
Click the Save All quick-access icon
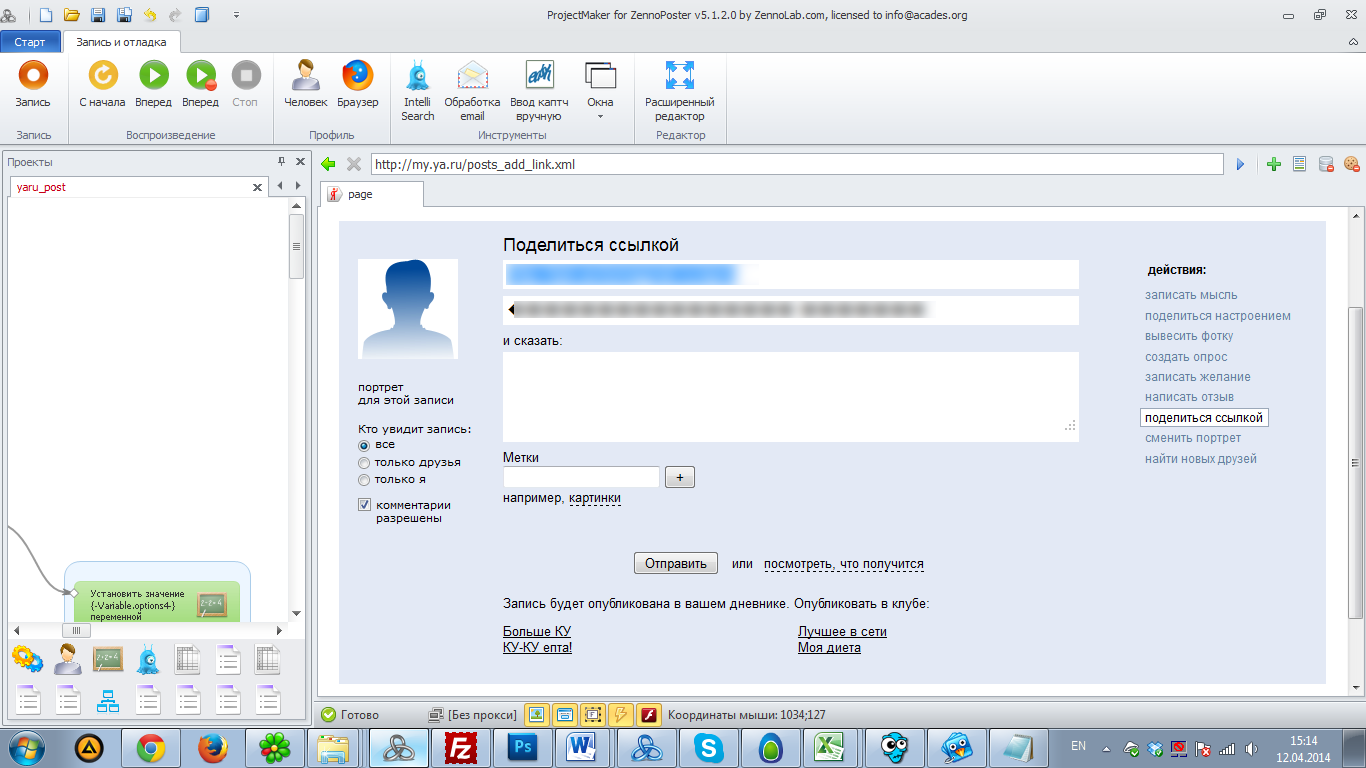coord(124,15)
